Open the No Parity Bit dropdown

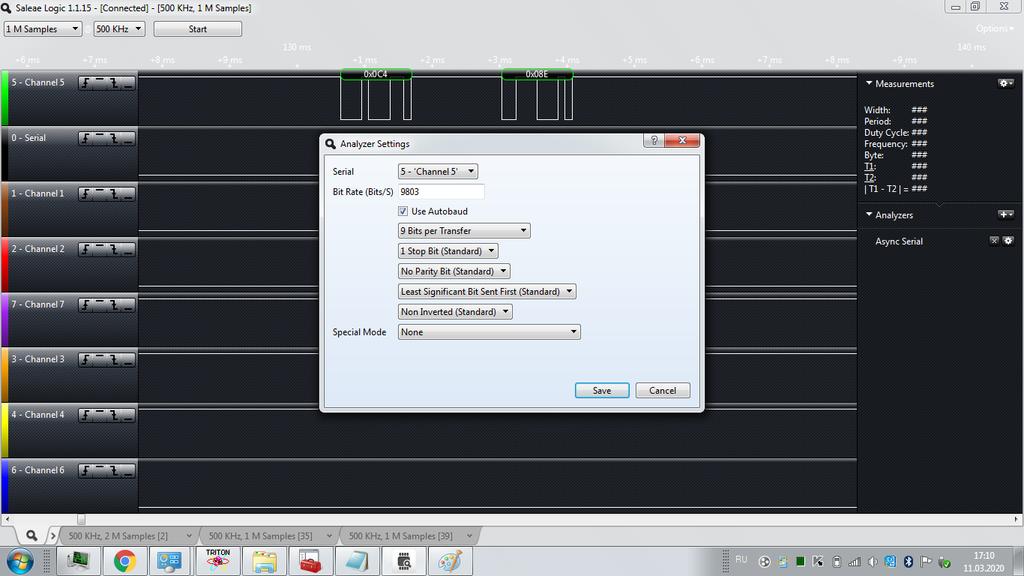click(454, 272)
